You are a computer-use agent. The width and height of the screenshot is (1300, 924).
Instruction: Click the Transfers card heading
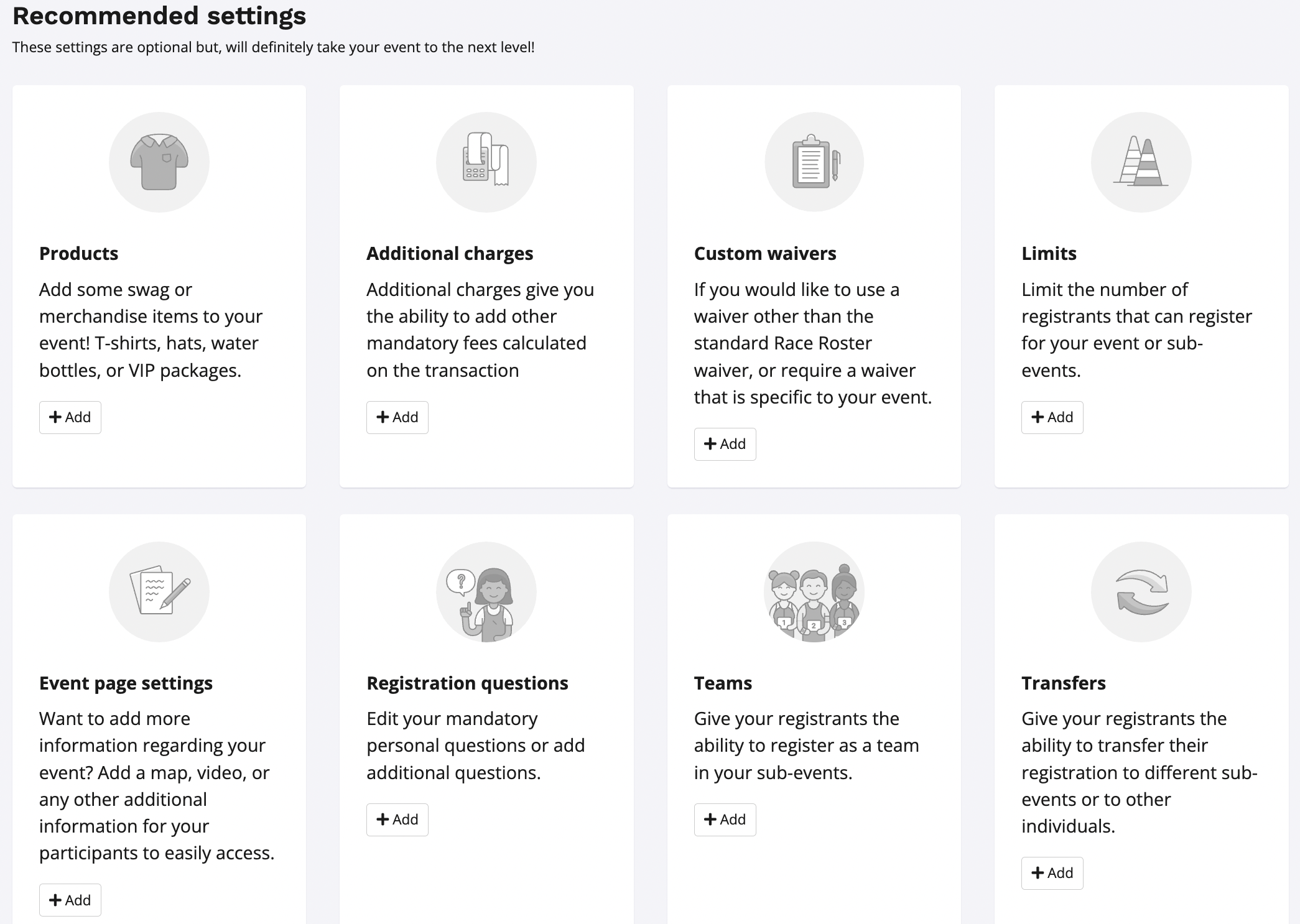click(x=1064, y=683)
